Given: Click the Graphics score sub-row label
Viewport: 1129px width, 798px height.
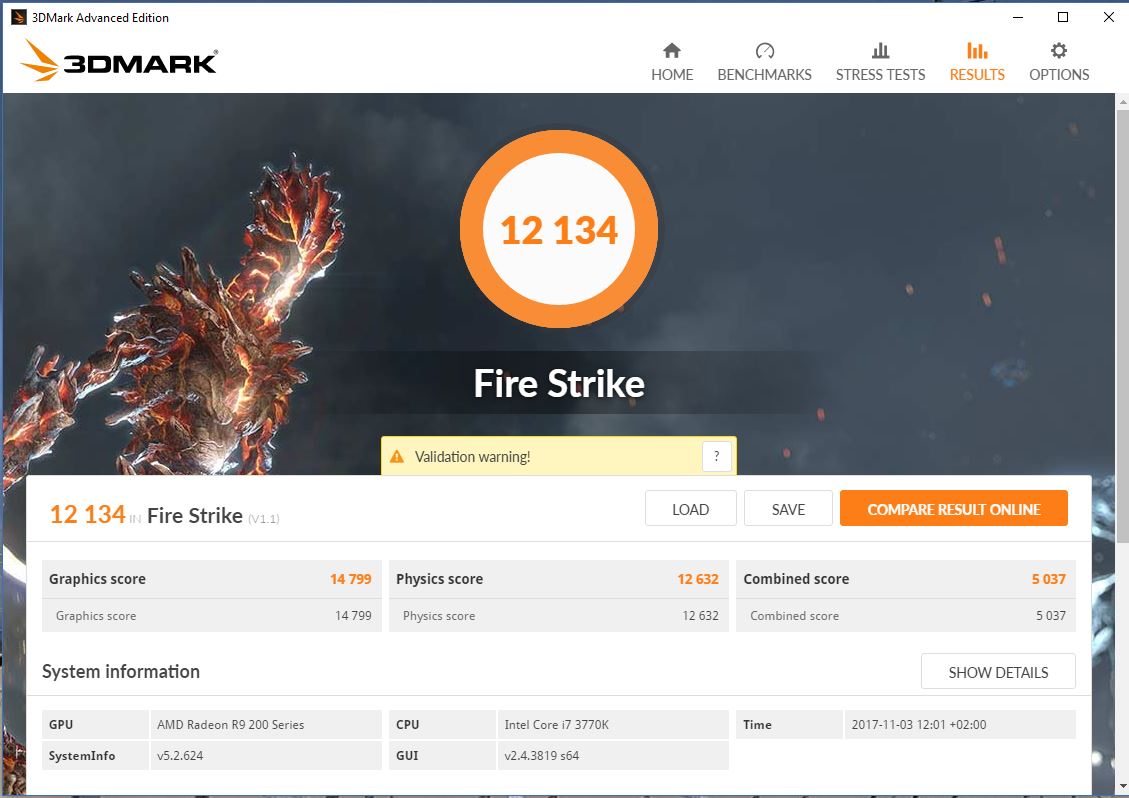Looking at the screenshot, I should 96,616.
